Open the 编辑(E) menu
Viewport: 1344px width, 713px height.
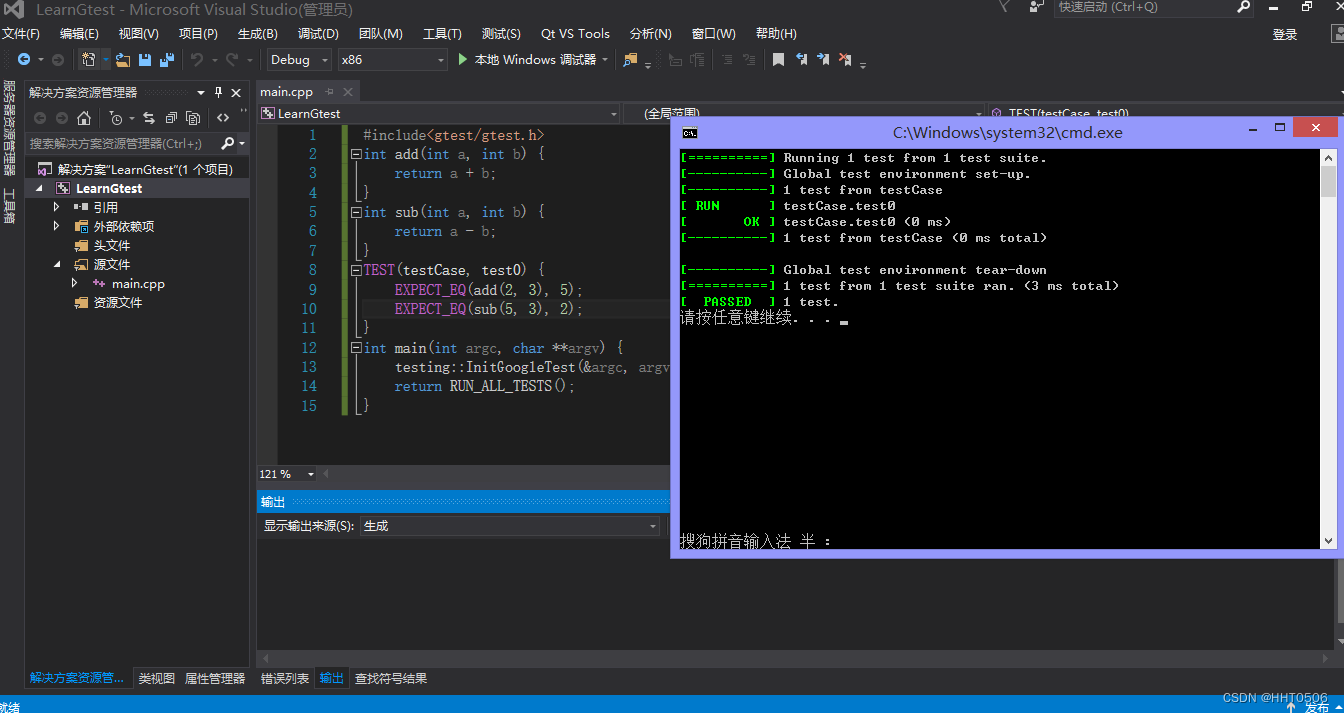click(x=79, y=34)
